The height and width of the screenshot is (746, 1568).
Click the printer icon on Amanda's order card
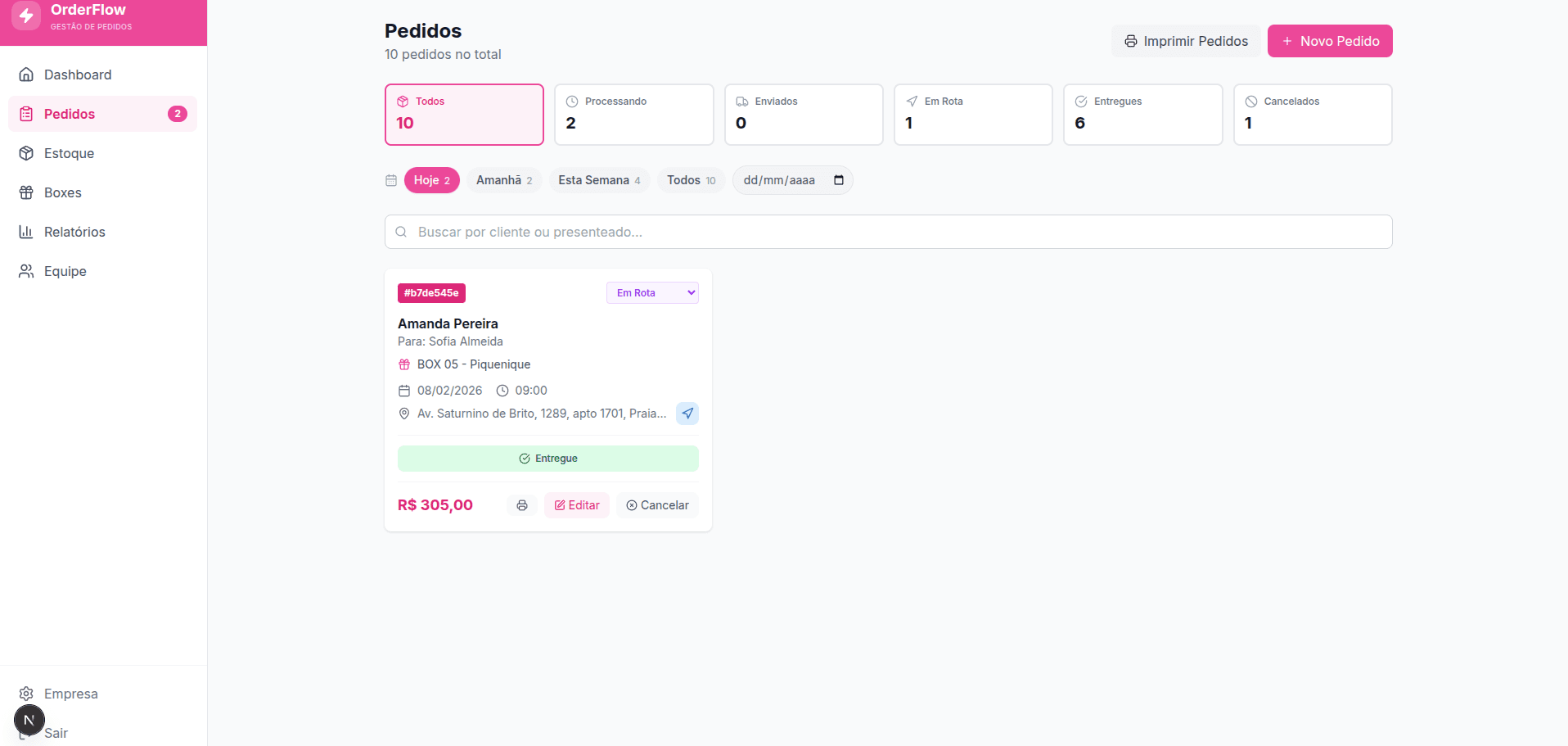(521, 505)
